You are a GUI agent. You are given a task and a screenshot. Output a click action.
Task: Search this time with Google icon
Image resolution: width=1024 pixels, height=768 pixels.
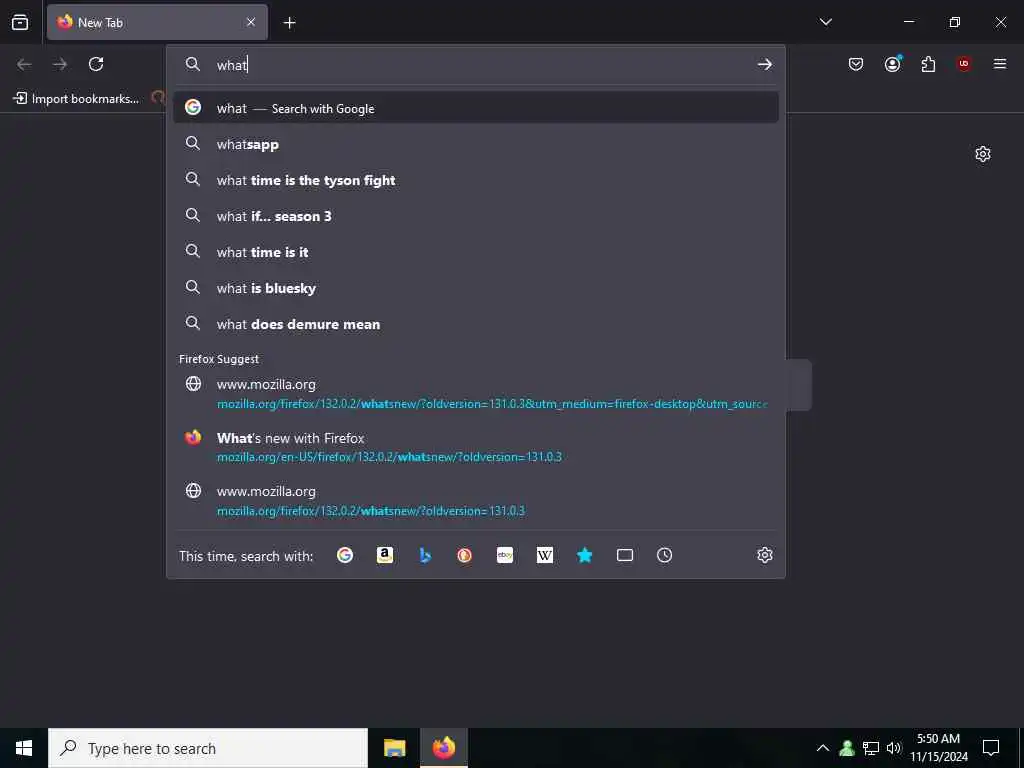pos(345,555)
